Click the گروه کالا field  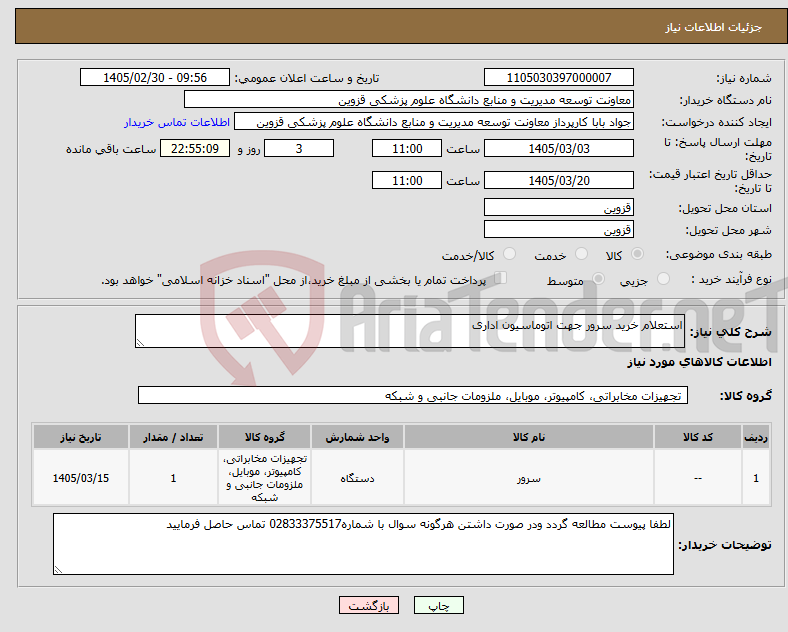[413, 395]
